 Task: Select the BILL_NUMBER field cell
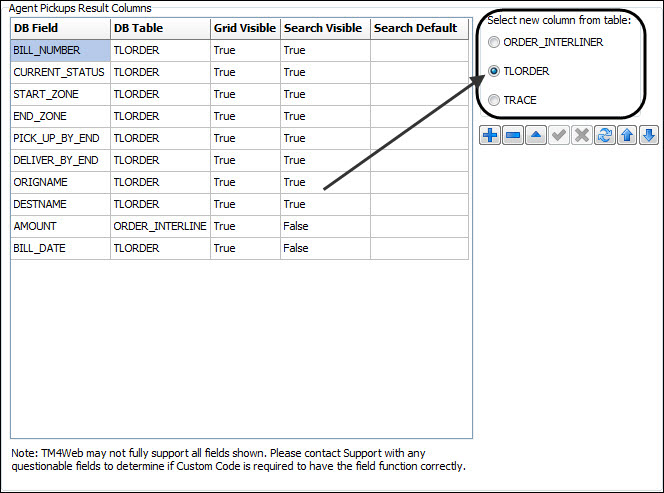[x=61, y=50]
